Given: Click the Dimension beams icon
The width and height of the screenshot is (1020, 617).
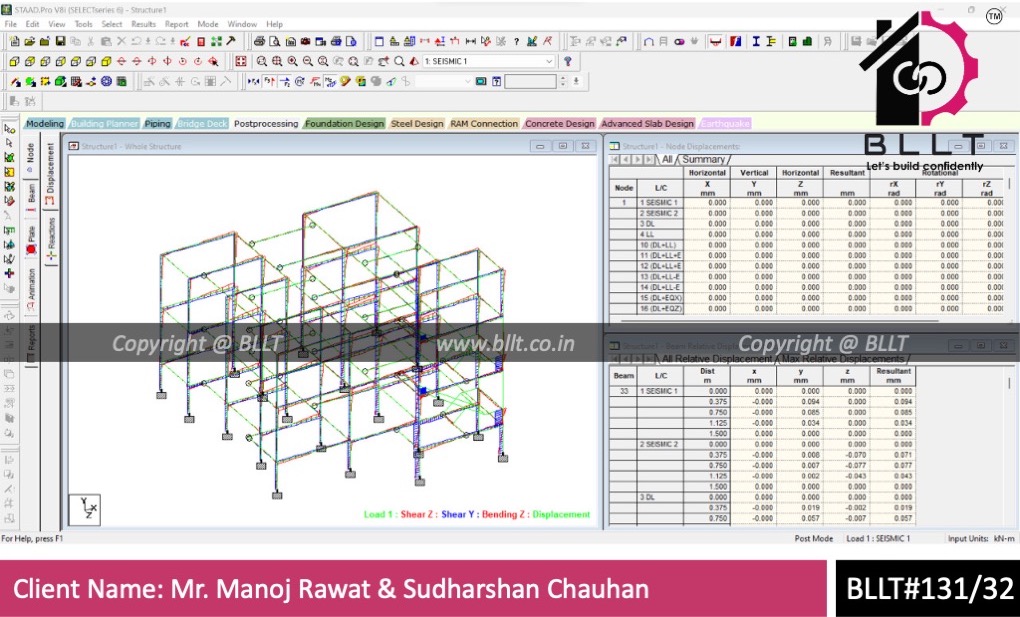Looking at the screenshot, I should 471,42.
